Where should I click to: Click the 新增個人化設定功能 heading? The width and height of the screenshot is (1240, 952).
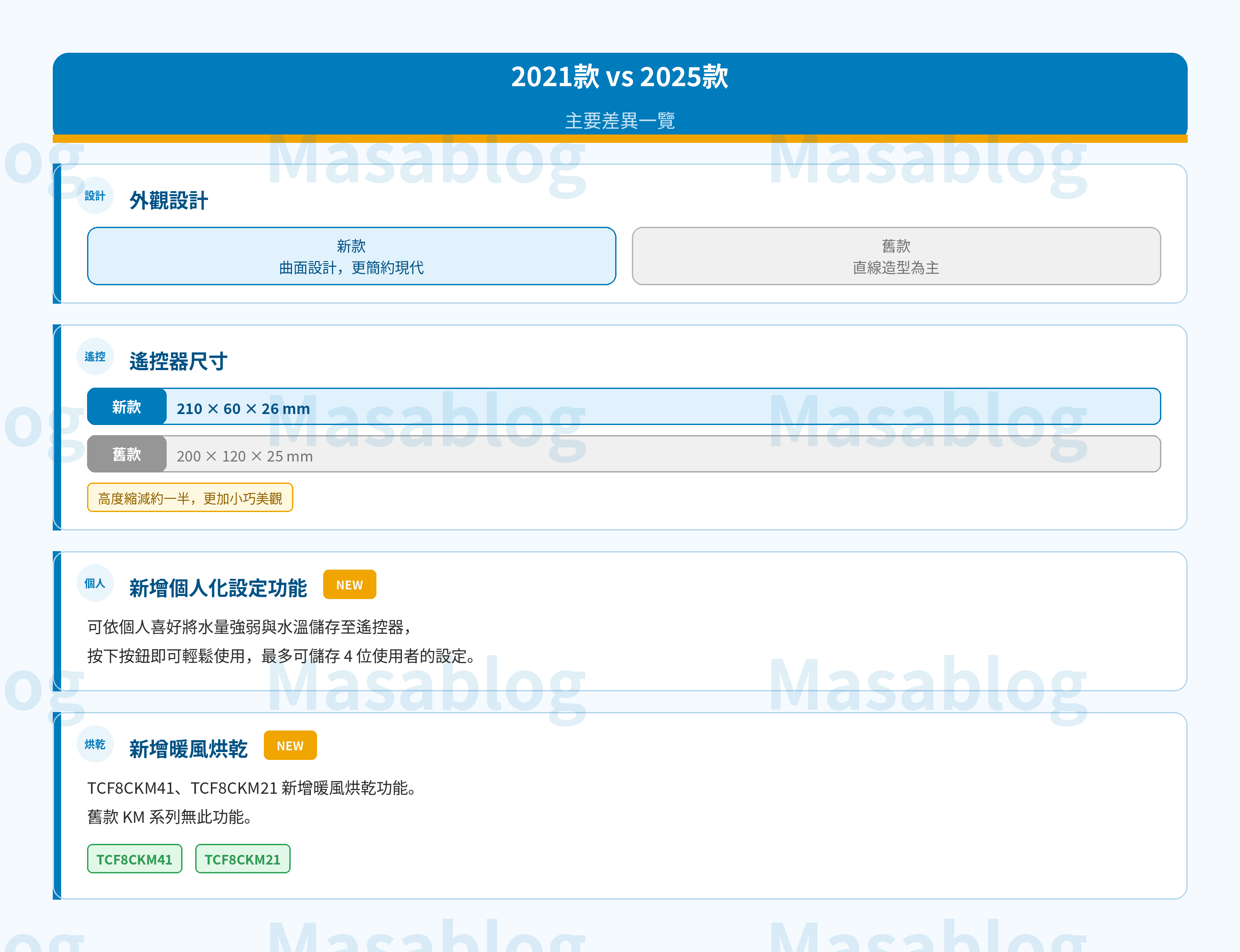tap(218, 588)
